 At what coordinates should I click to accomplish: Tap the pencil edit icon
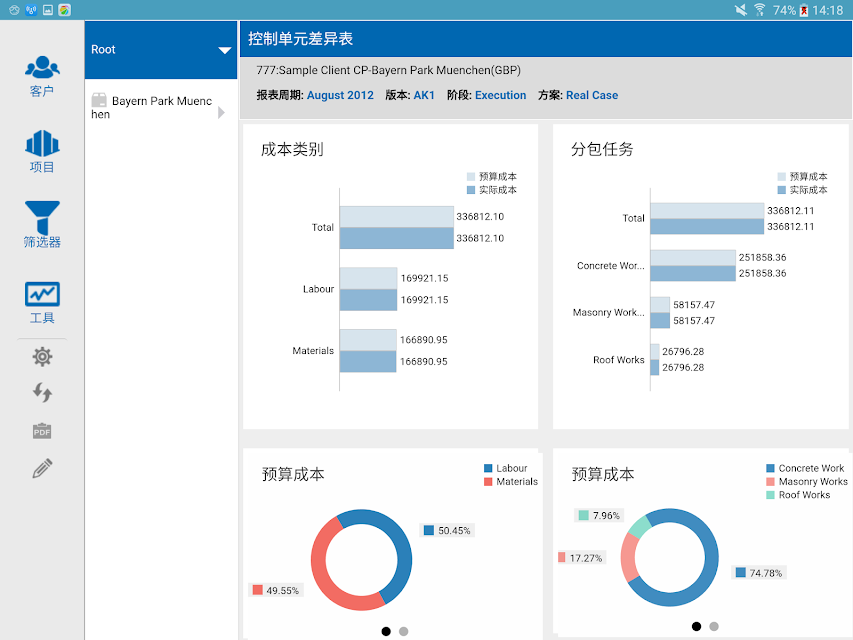pos(42,468)
